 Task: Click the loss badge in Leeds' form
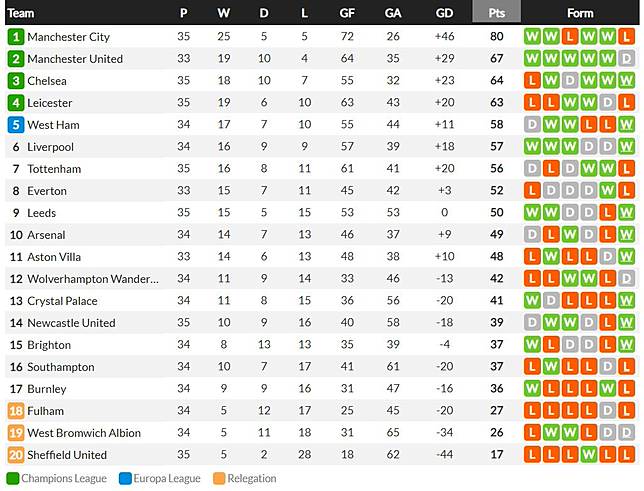(608, 213)
